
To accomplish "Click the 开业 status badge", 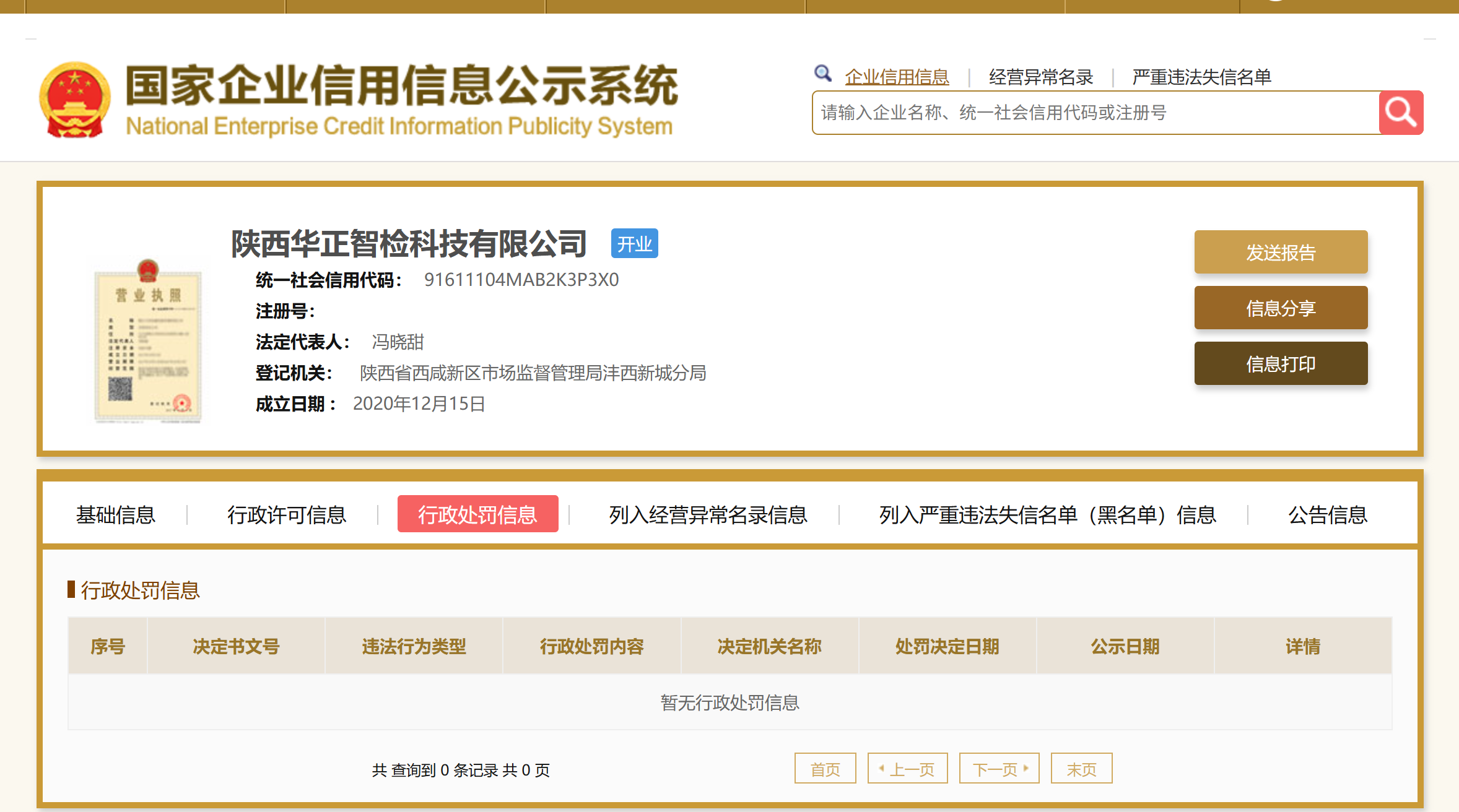I will [634, 244].
